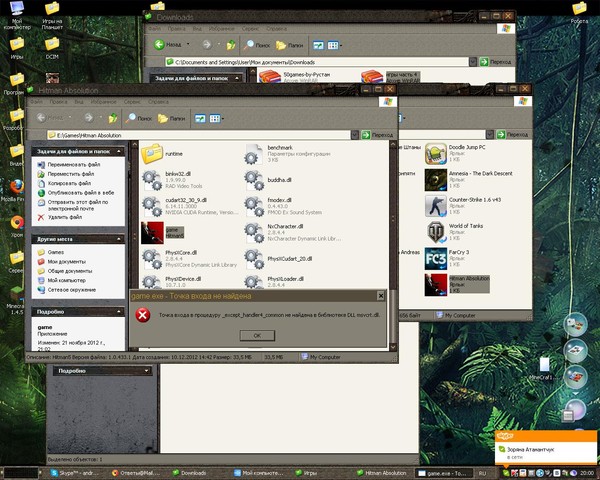Select PhysXDevice.dll file

click(x=171, y=281)
